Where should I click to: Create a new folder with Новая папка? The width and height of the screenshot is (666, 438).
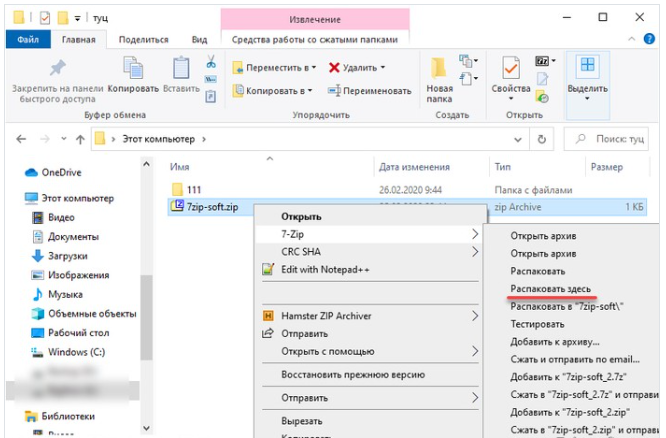(439, 68)
